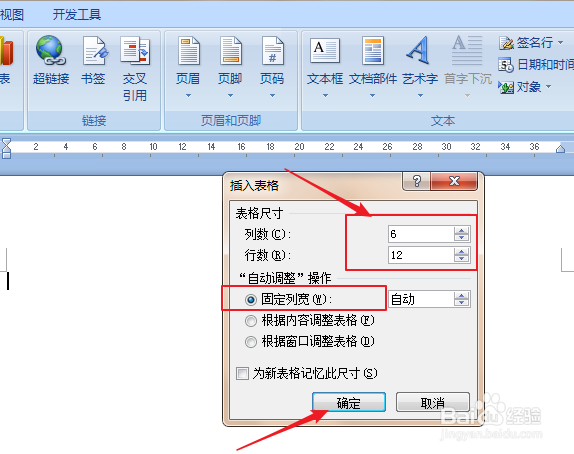574x454 pixels.
Task: Cancel with the 取消 button
Action: pos(433,402)
